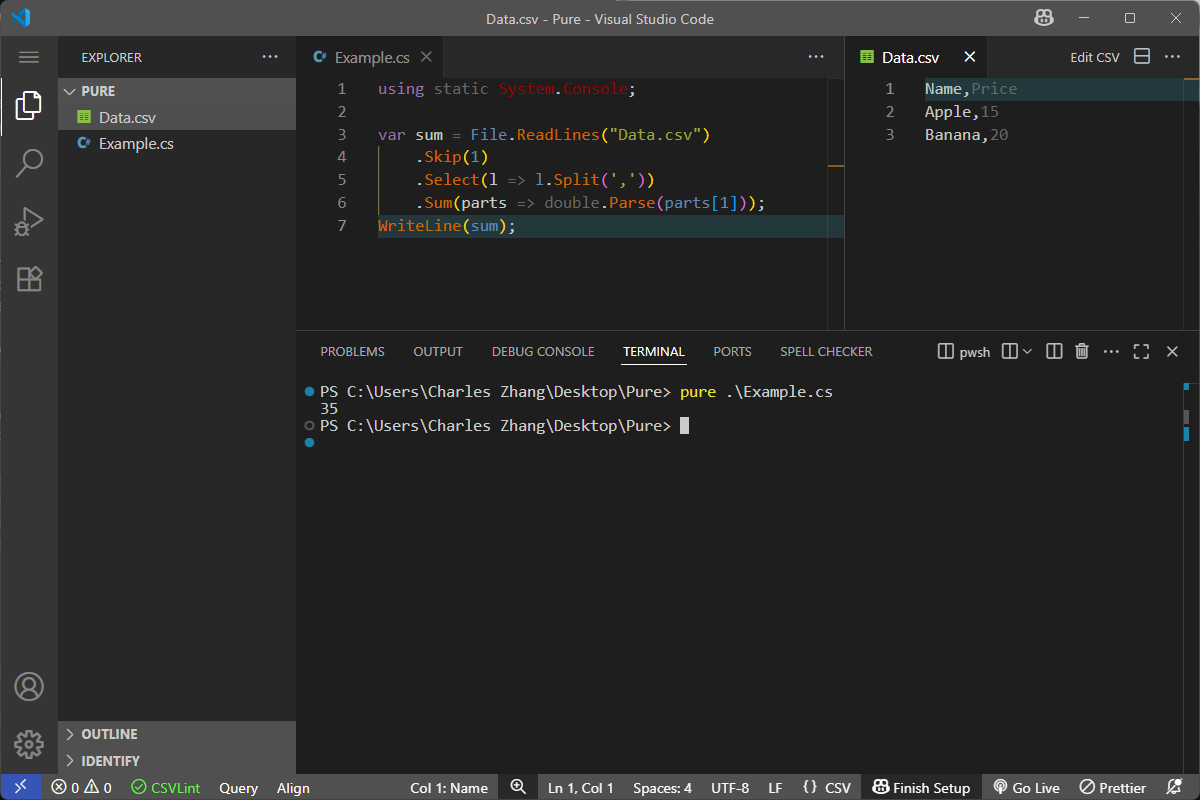Click the pwsh terminal label
Screen dimensions: 1200x800
coord(964,351)
